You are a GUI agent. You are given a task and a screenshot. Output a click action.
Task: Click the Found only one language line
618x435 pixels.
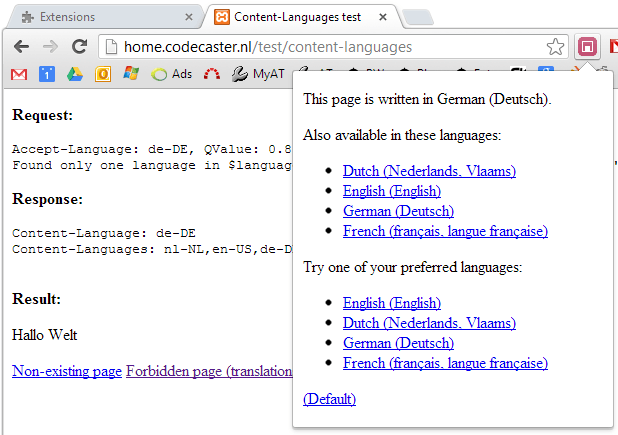click(x=152, y=165)
